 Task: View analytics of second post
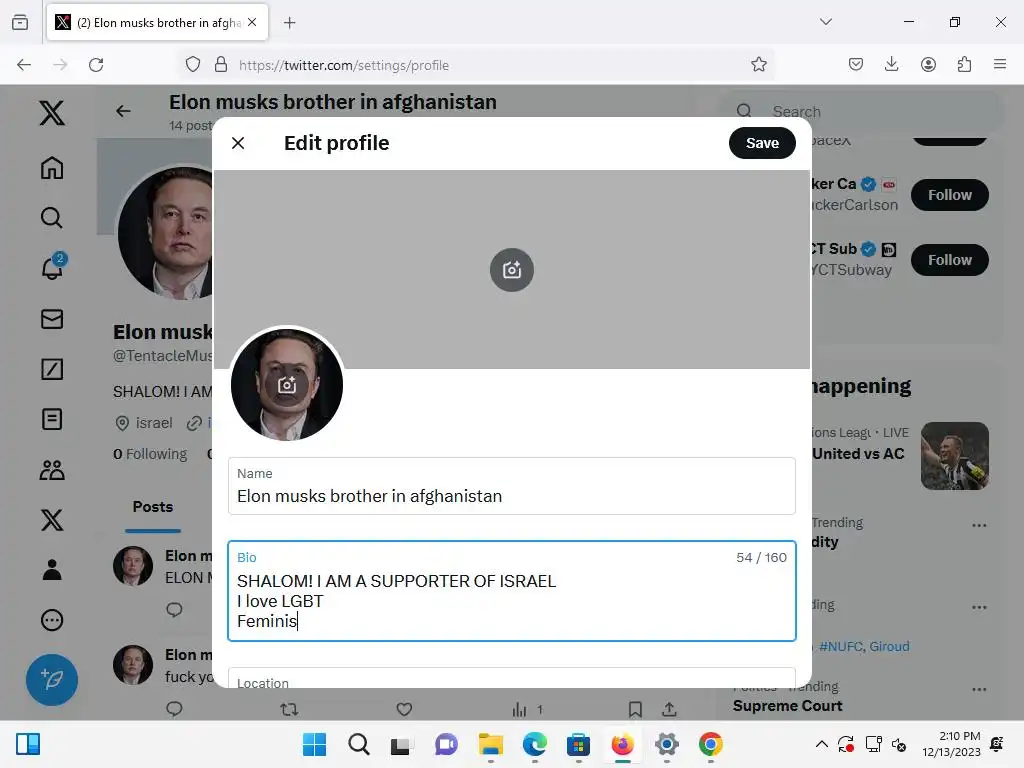(x=527, y=709)
